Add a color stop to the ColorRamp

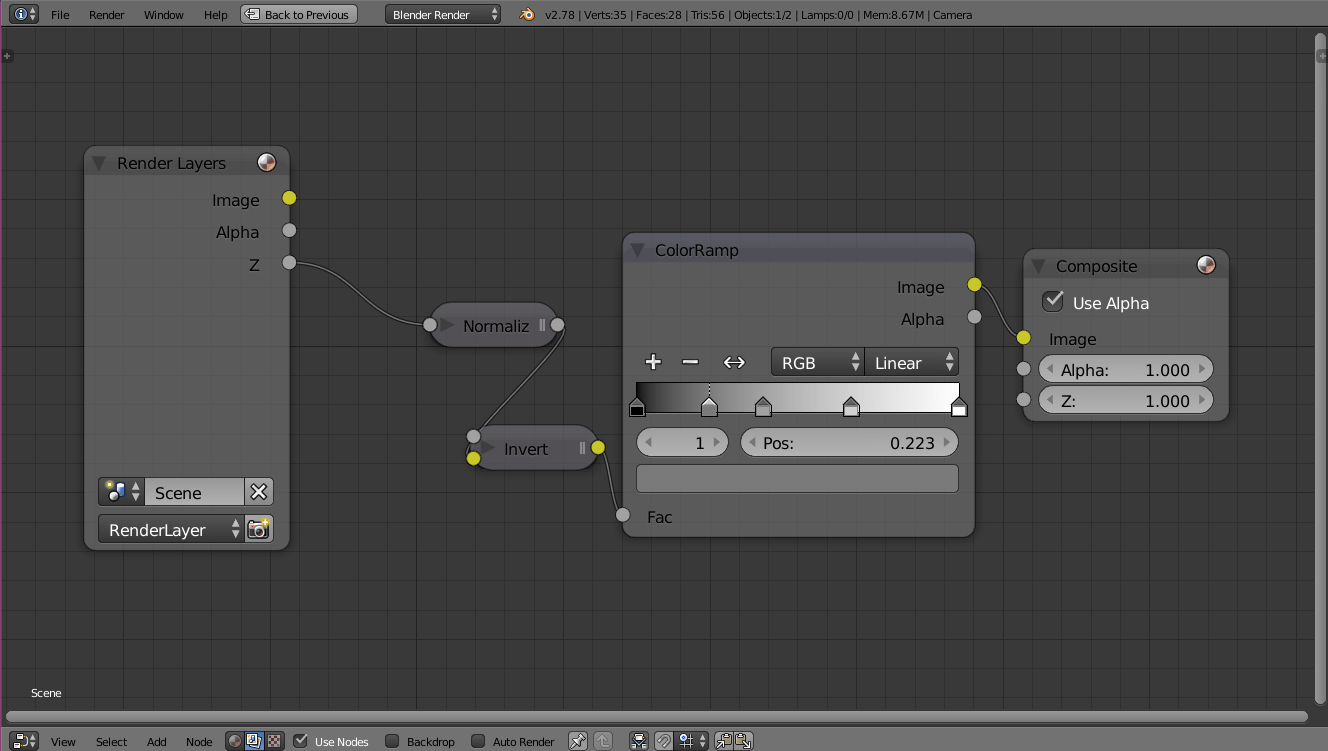pos(653,362)
